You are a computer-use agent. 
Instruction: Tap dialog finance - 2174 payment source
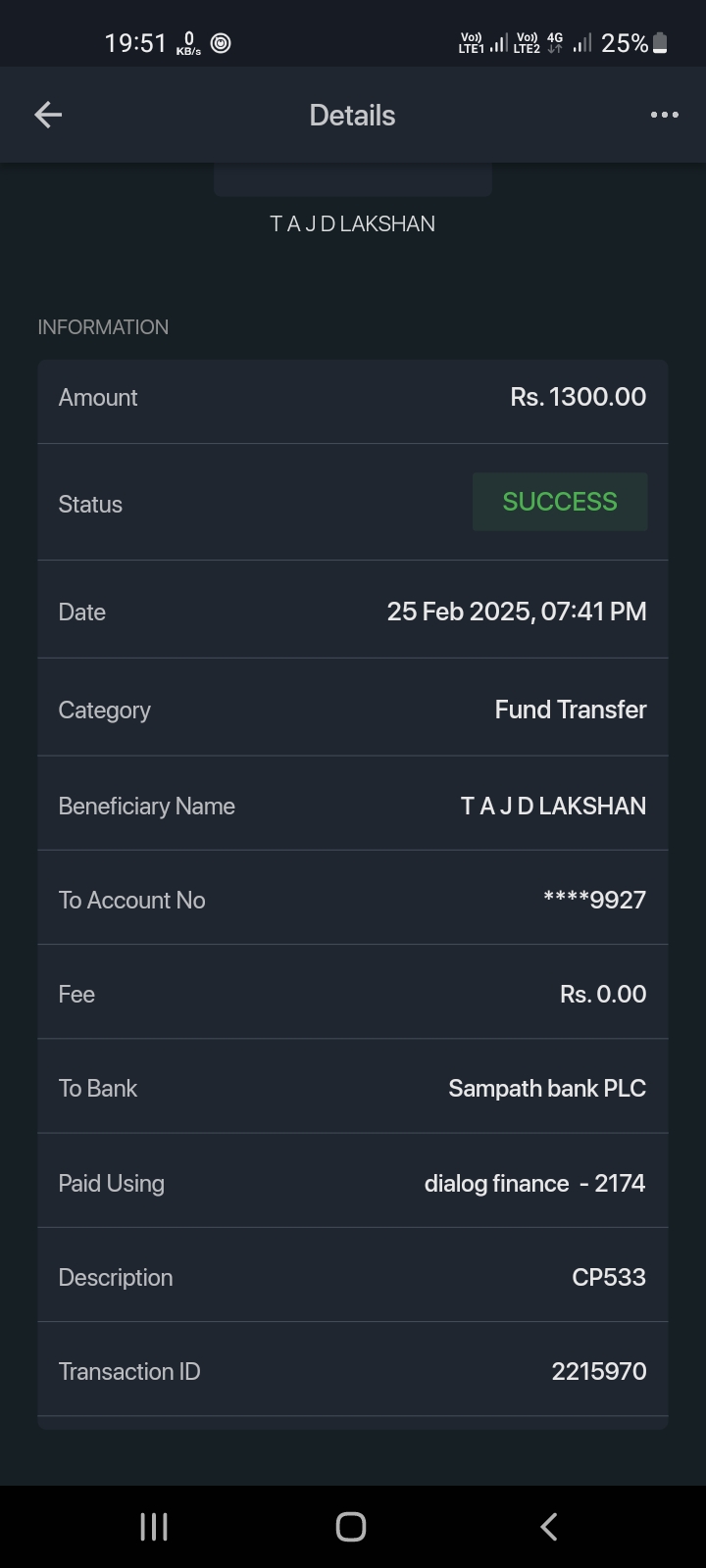[x=534, y=1183]
